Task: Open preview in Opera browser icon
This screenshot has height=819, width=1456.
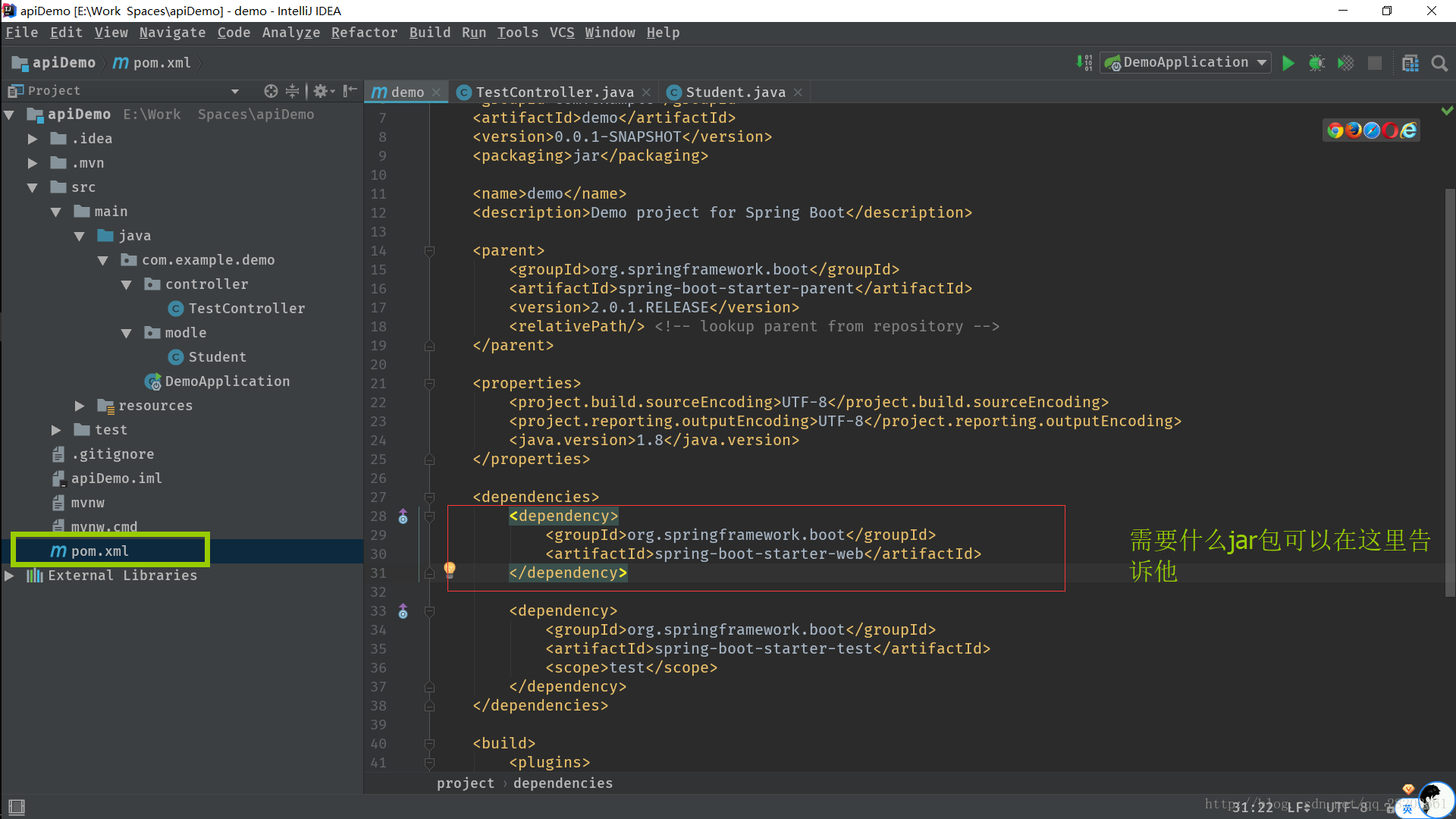Action: click(x=1390, y=130)
